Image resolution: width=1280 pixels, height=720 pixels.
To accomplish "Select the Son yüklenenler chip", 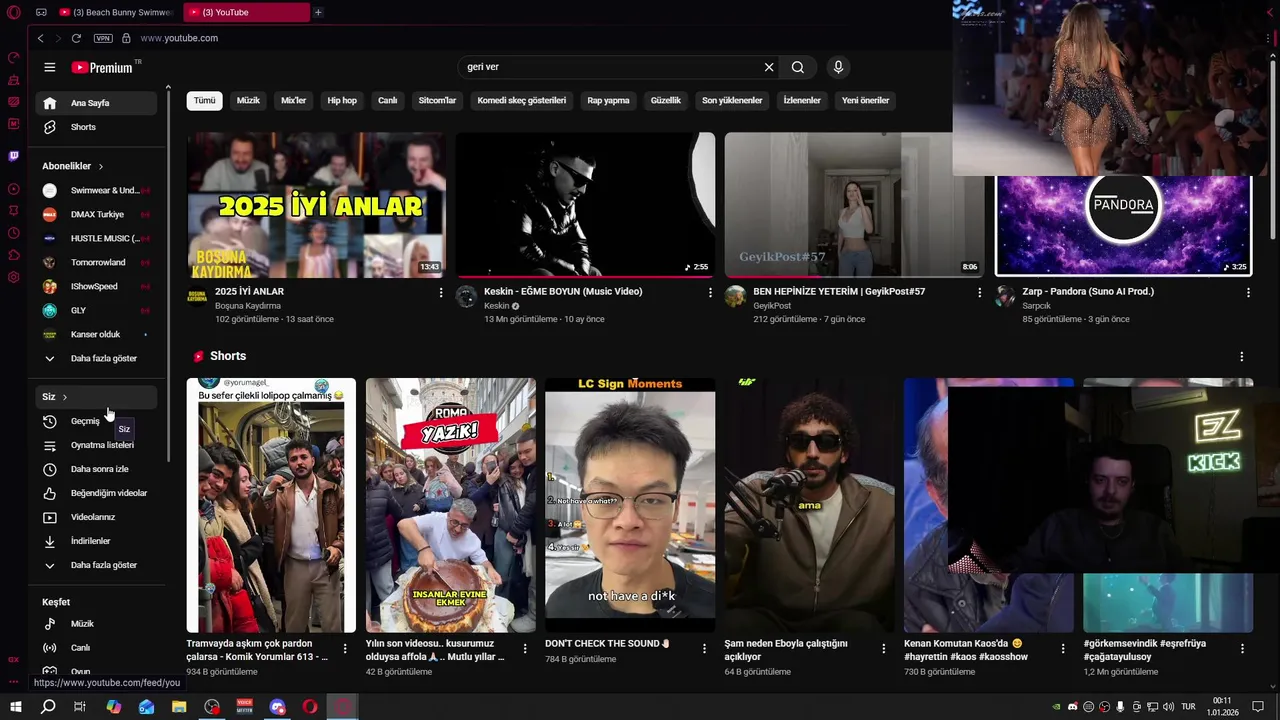I will pyautogui.click(x=732, y=100).
